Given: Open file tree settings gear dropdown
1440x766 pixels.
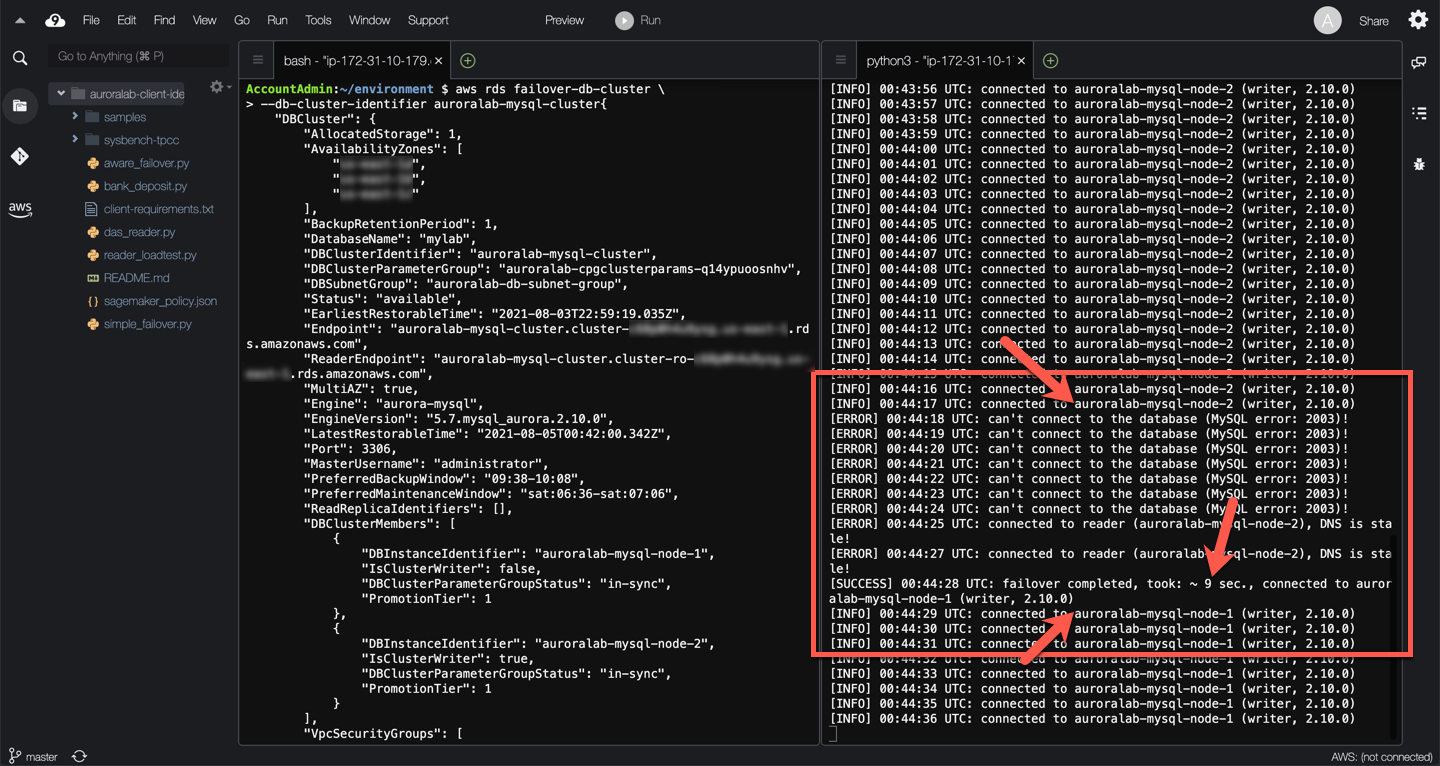Looking at the screenshot, I should (x=219, y=88).
